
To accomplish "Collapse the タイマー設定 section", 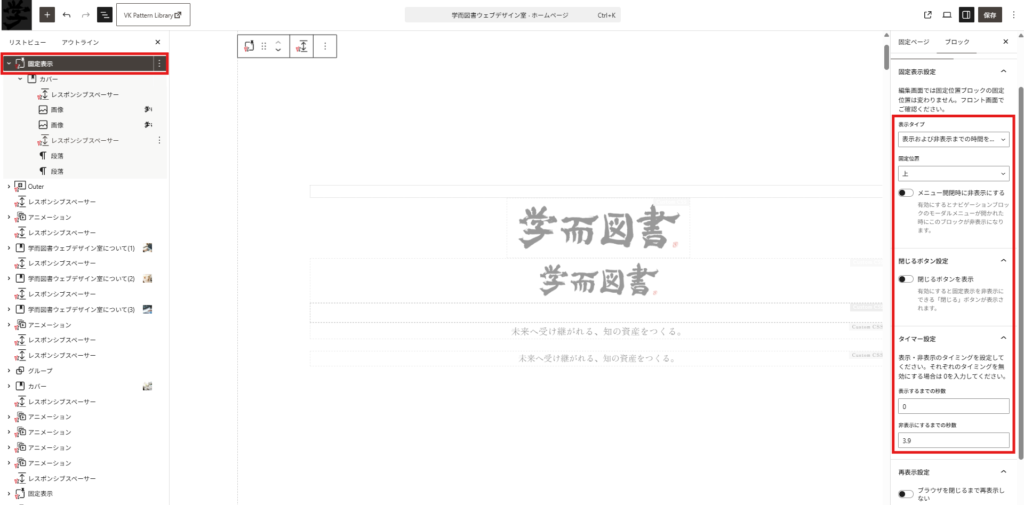I will pyautogui.click(x=1003, y=338).
